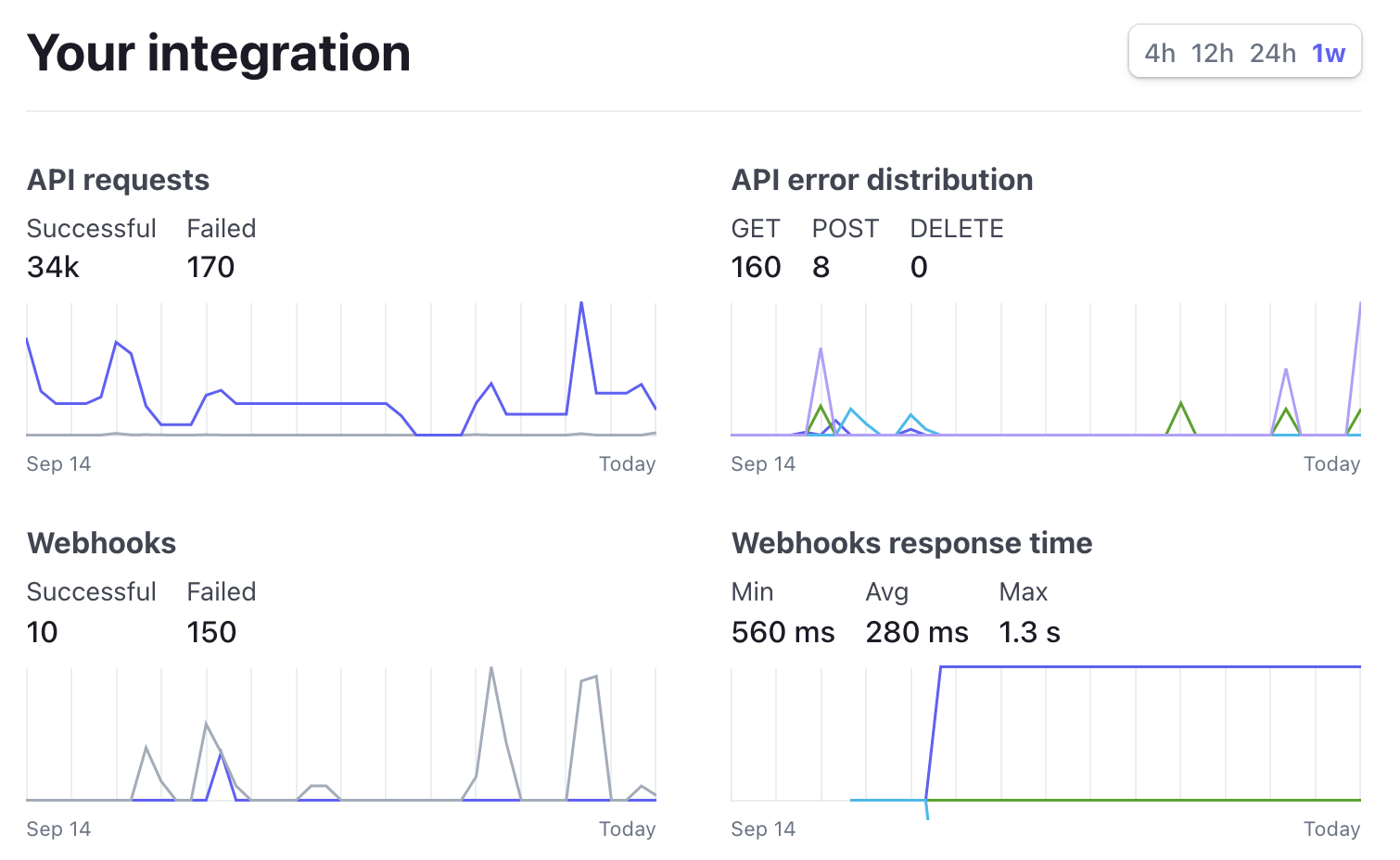Click the Max response time 1.3 s
1400x860 pixels.
click(x=1029, y=632)
